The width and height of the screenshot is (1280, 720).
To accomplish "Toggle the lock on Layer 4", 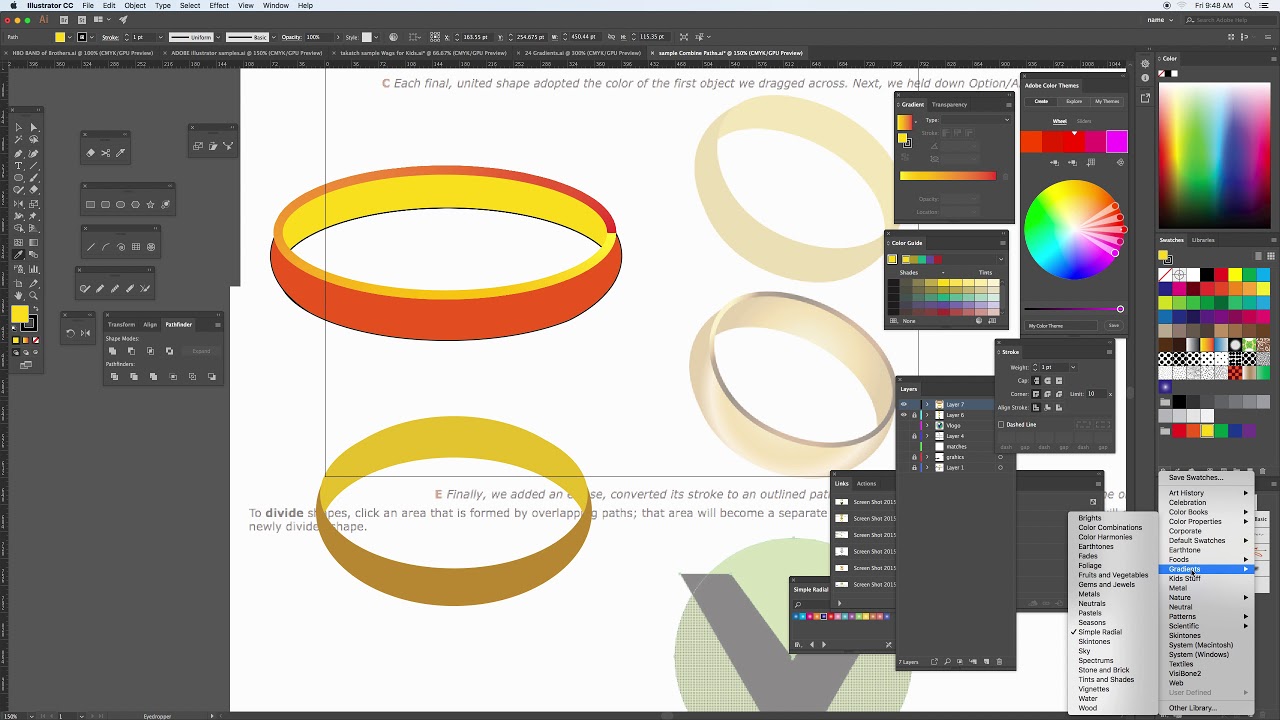I will point(914,436).
